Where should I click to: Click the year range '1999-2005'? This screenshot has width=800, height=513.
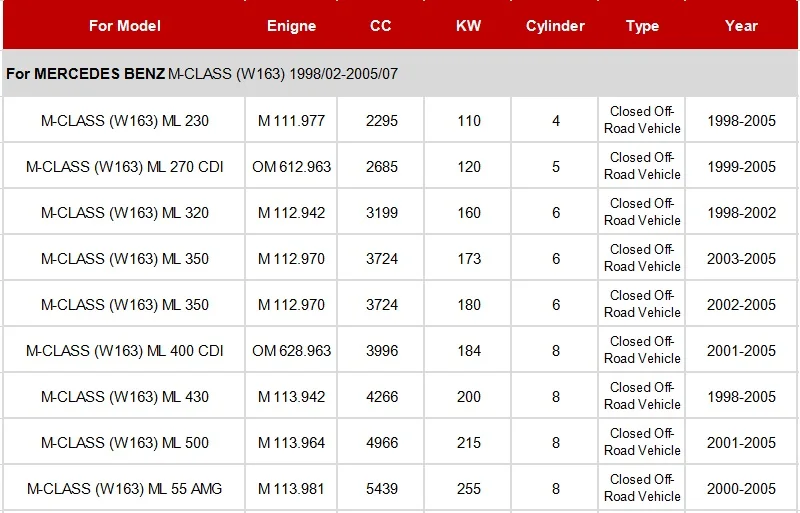click(x=741, y=166)
